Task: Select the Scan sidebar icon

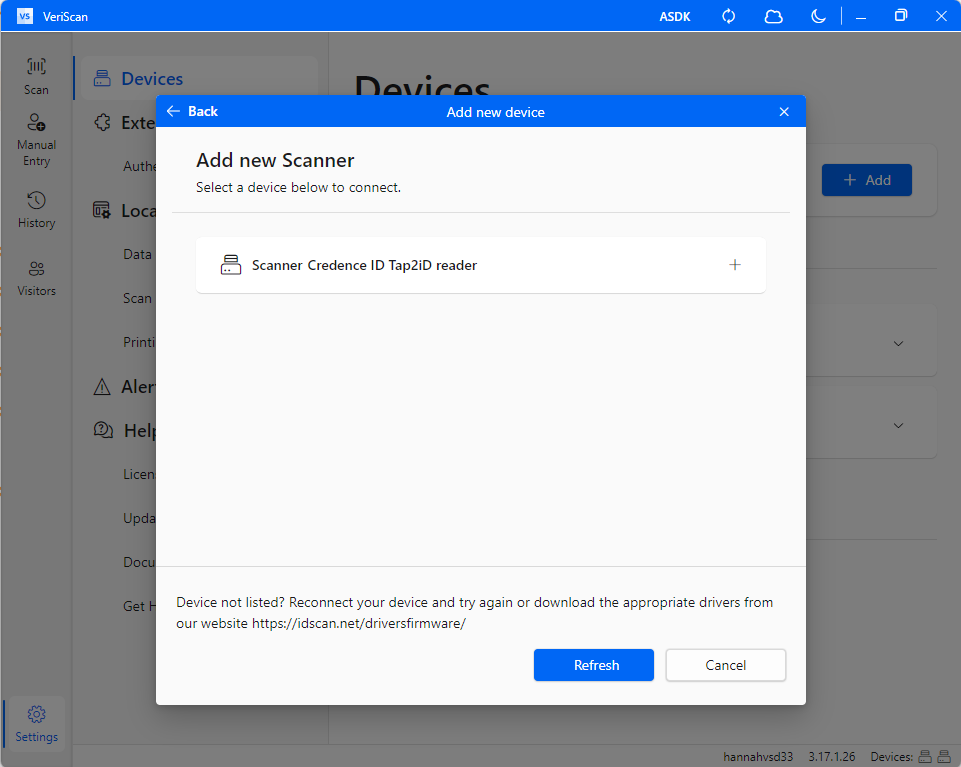Action: (x=35, y=75)
